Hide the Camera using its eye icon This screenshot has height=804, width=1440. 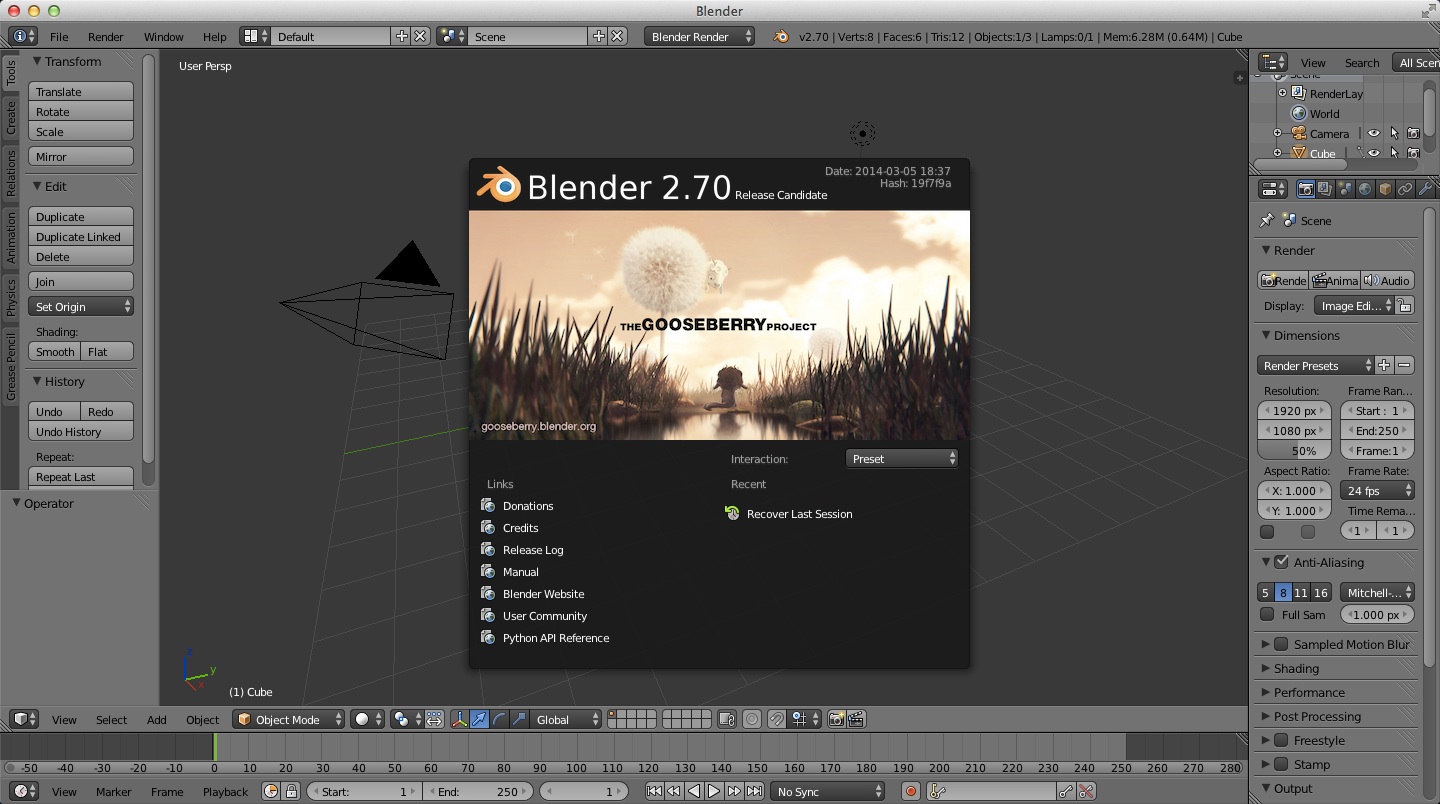pos(1374,133)
